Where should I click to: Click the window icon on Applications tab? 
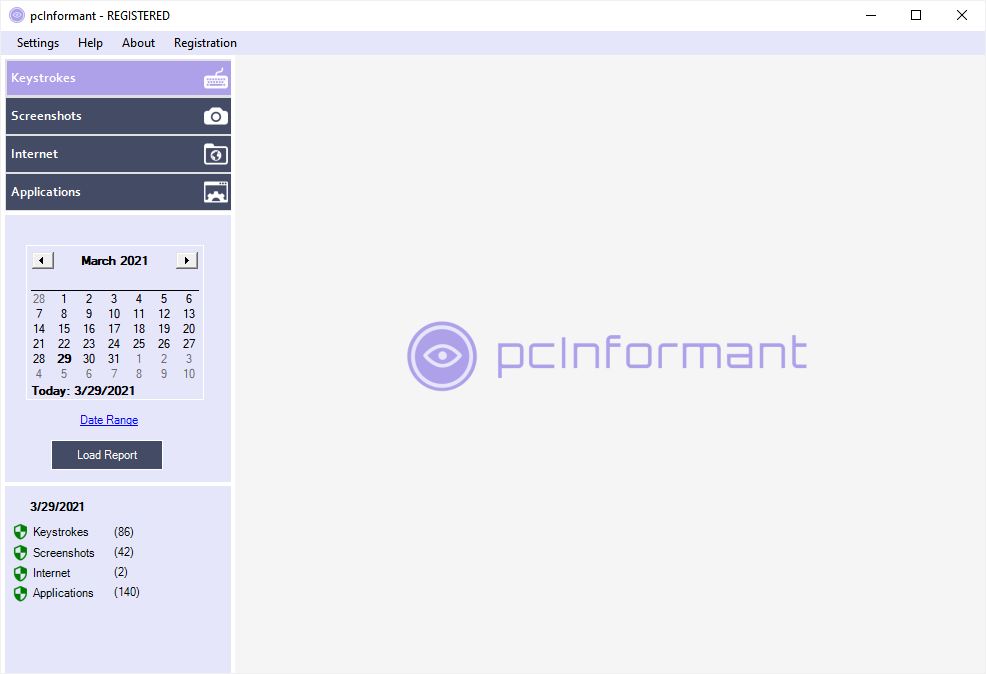[216, 192]
